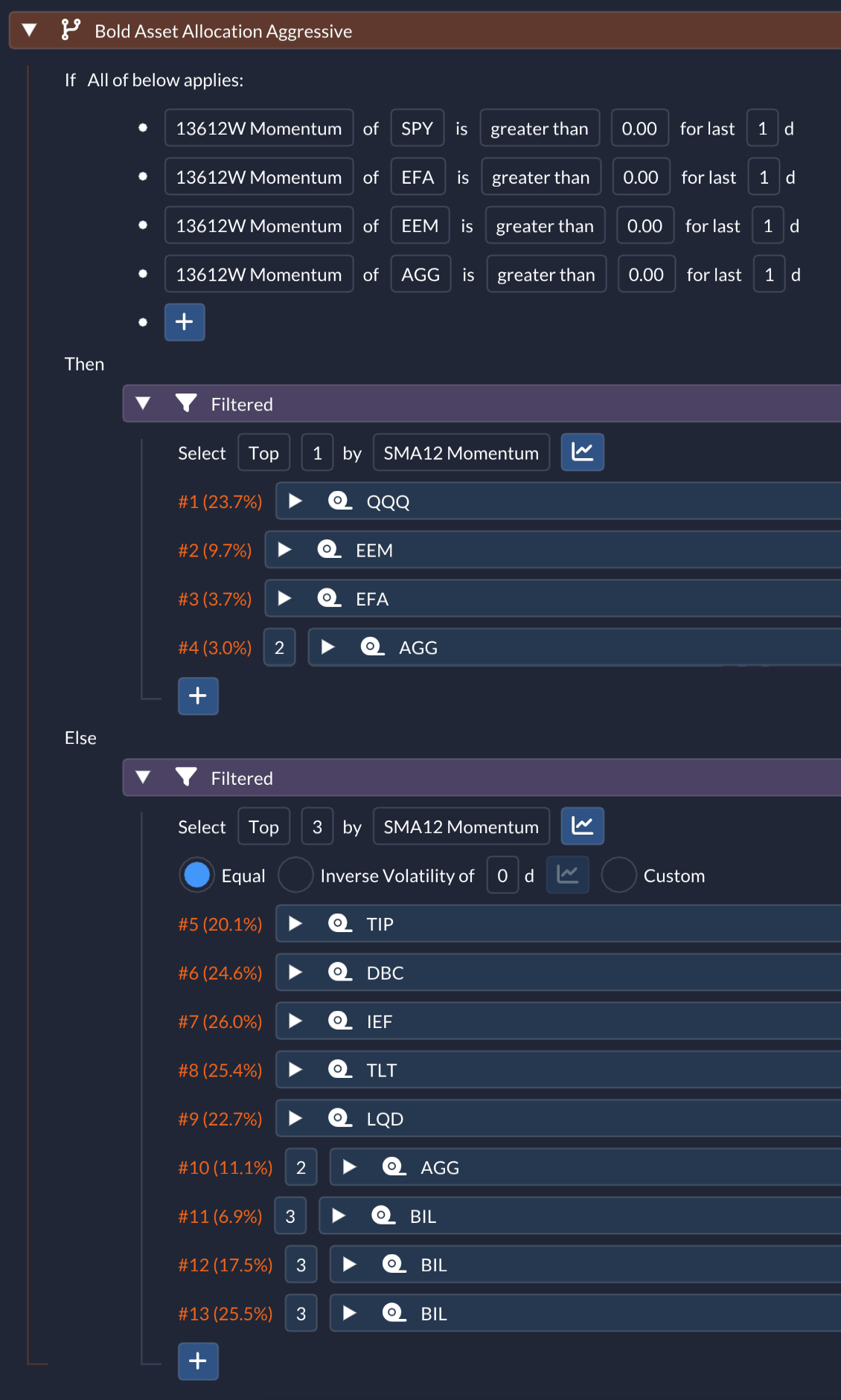Add an asset to the Else filter
The height and width of the screenshot is (1400, 841).
click(x=198, y=1361)
